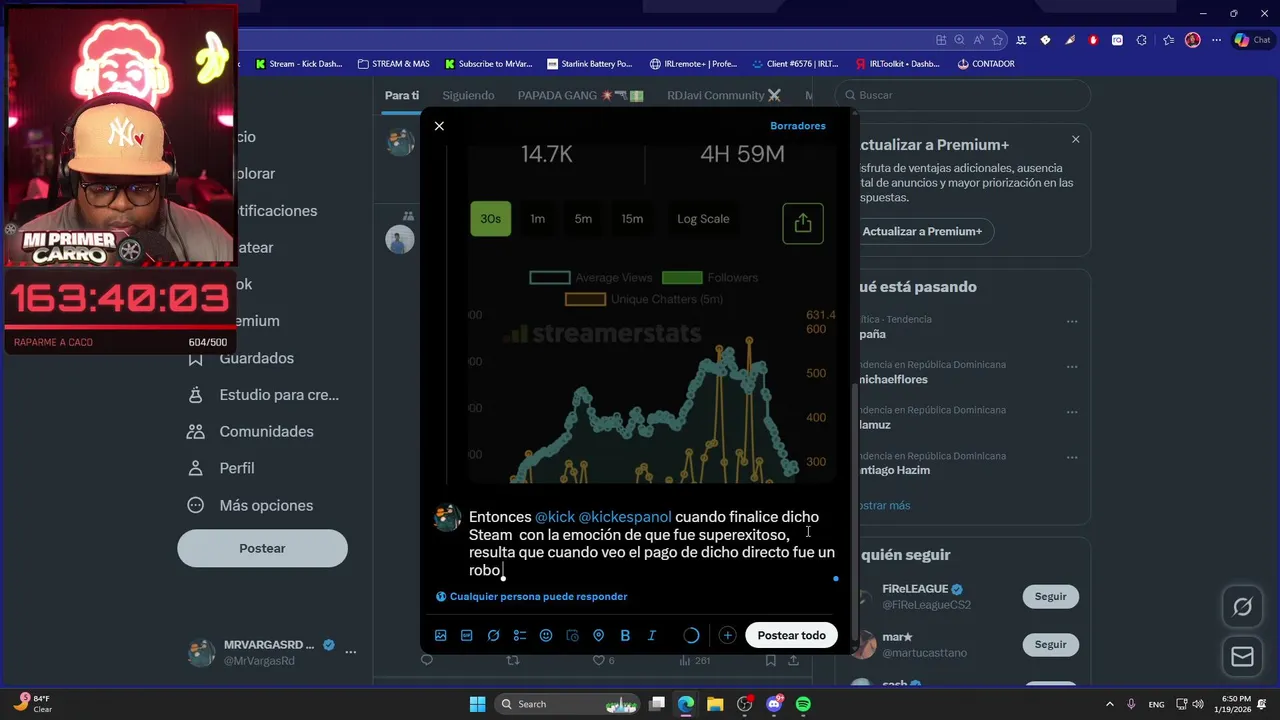Tag a location with pin icon
Screen dimensions: 1280x720
(x=599, y=635)
